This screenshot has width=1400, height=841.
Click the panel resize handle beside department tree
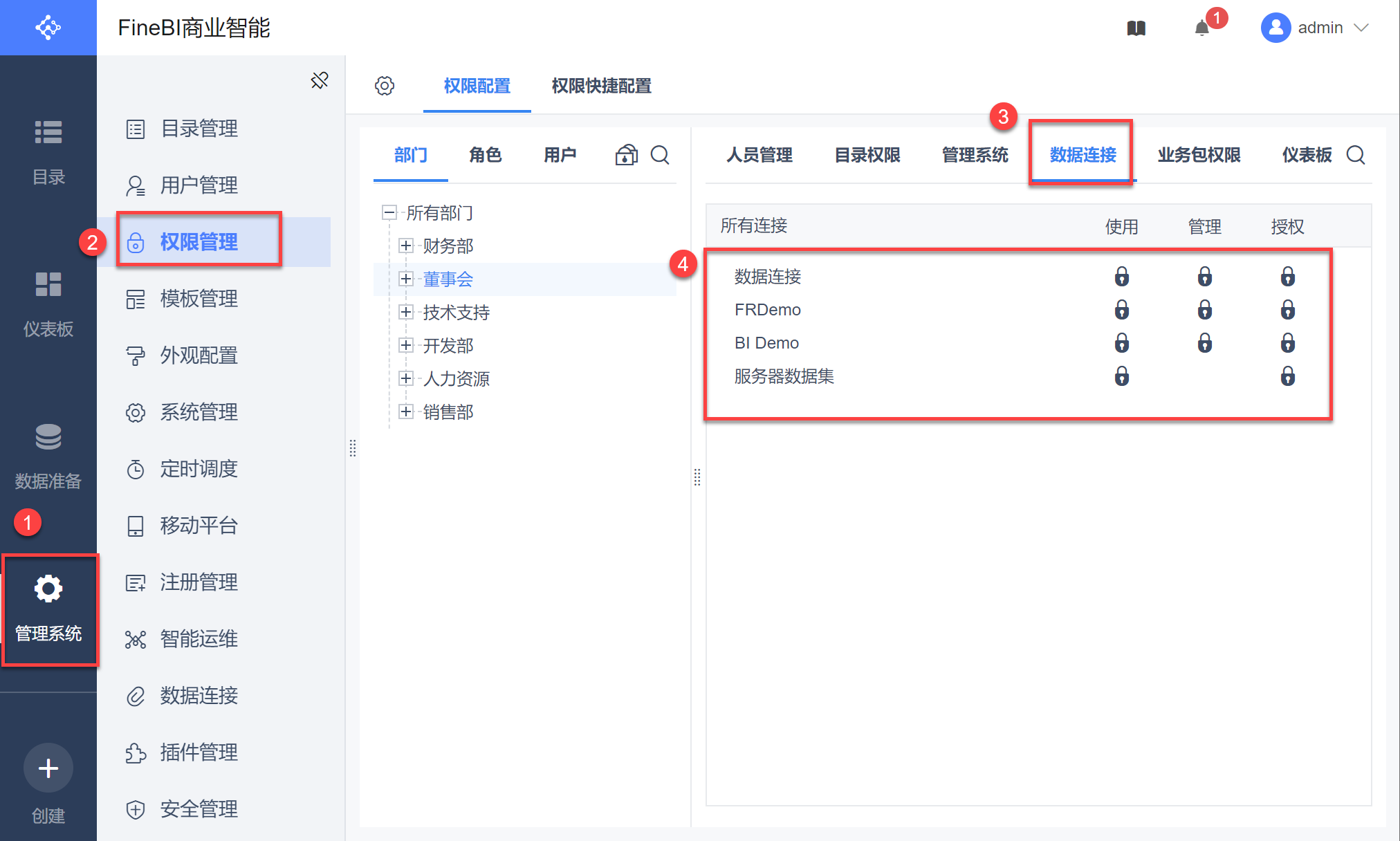point(697,477)
